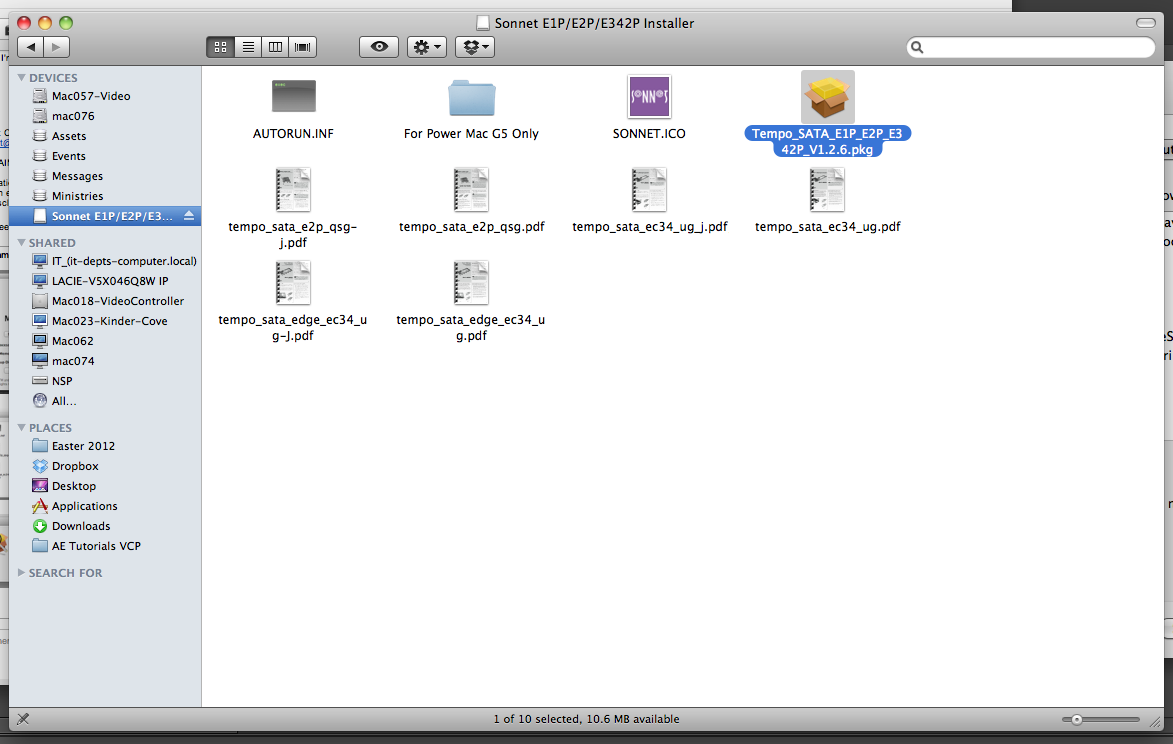
Task: Go forward in Finder history
Action: [x=57, y=47]
